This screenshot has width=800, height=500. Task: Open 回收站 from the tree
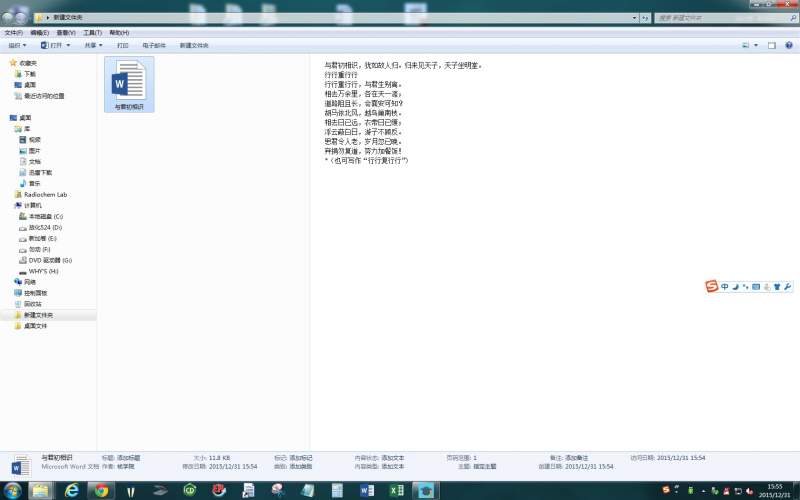pos(33,304)
